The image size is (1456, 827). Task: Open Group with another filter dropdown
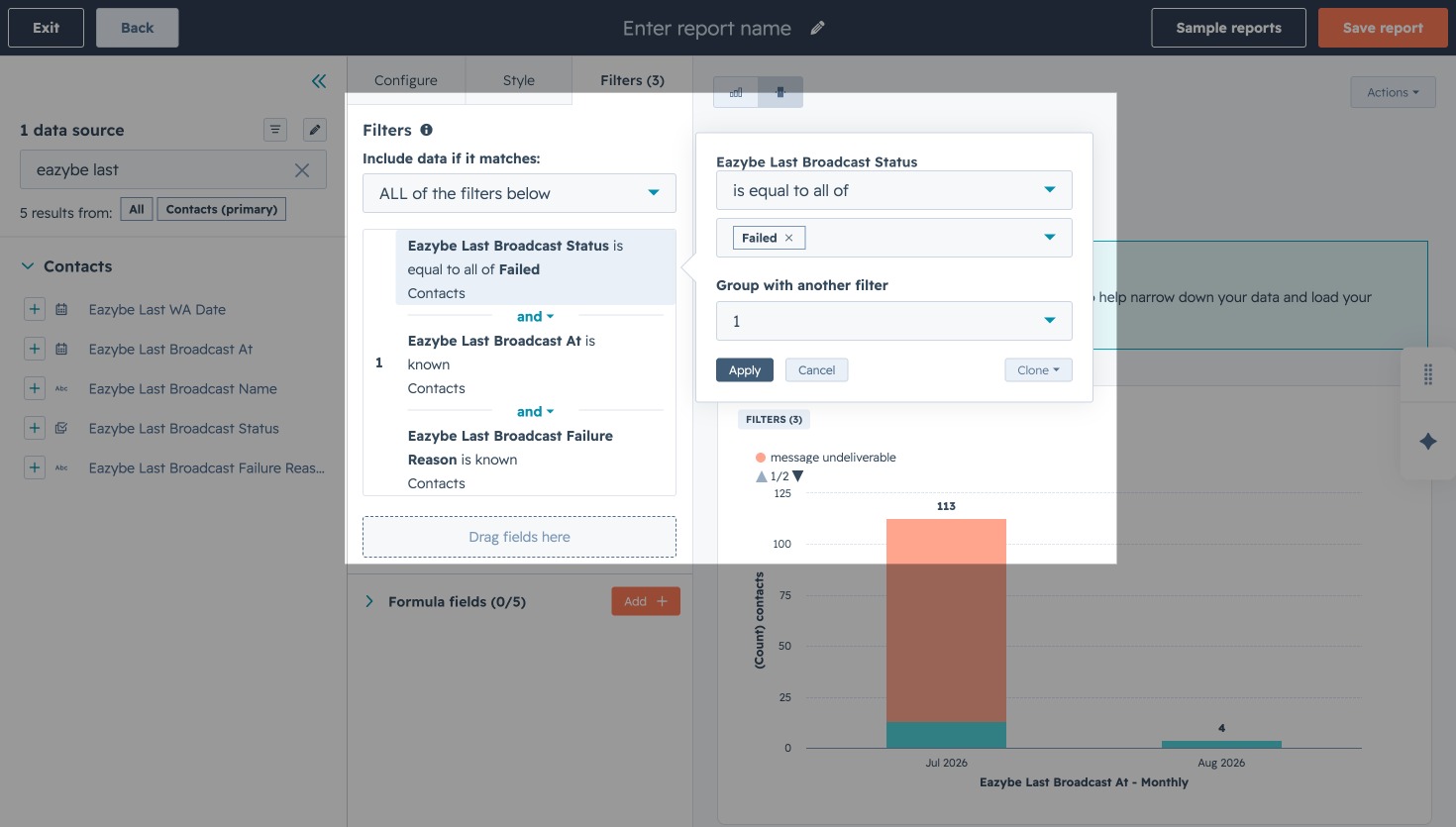tap(893, 321)
